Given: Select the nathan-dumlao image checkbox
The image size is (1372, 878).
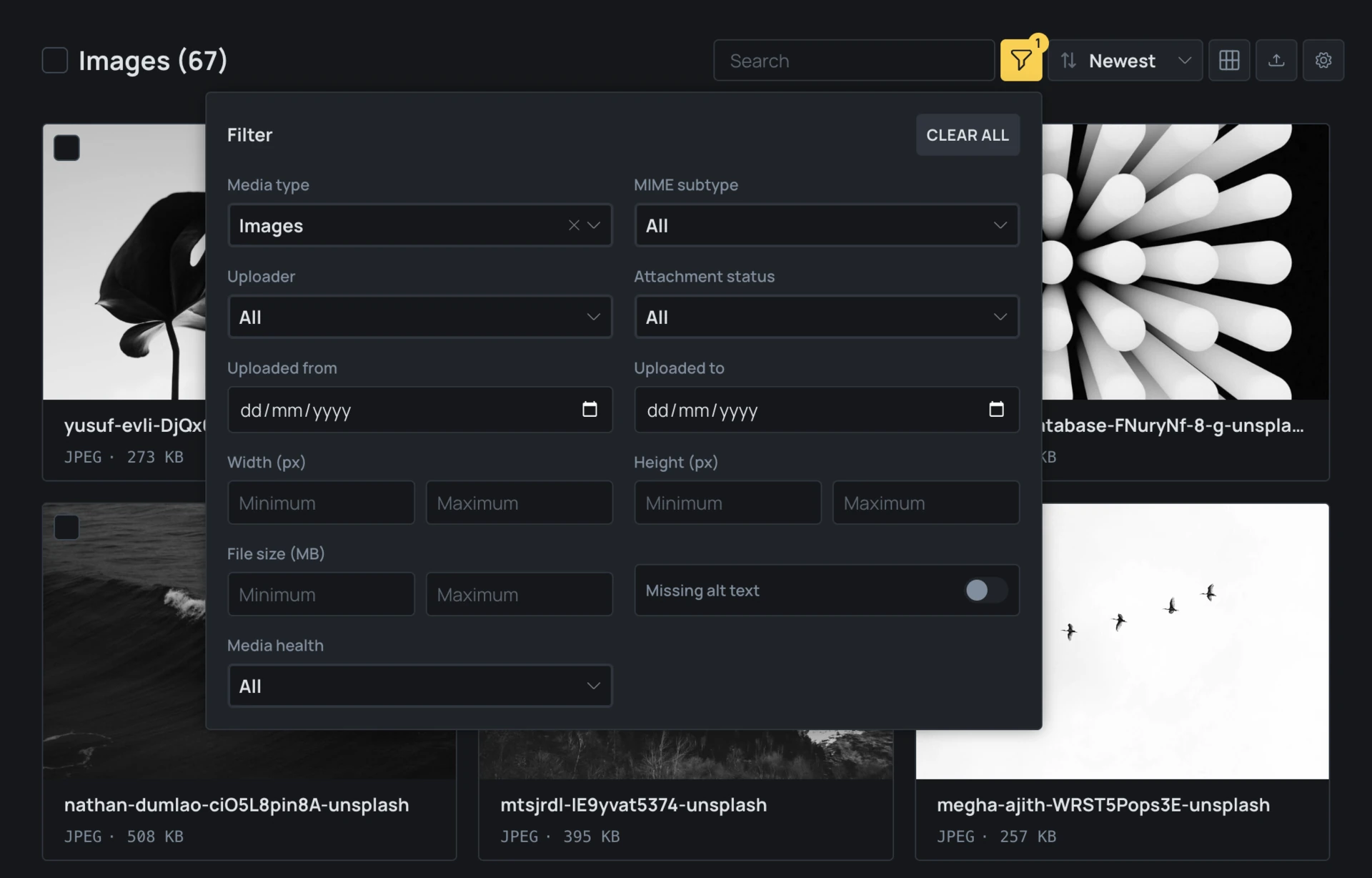Looking at the screenshot, I should [66, 527].
